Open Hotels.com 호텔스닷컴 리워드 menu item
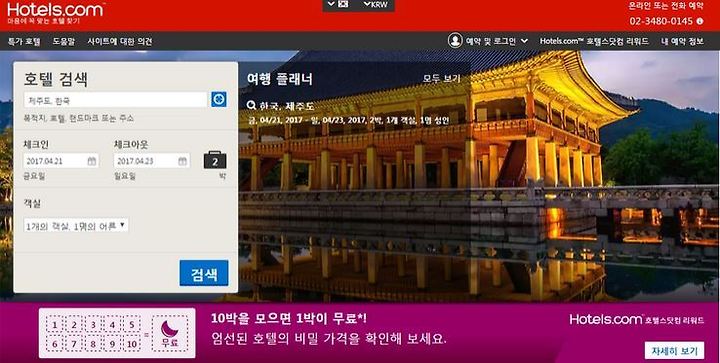The height and width of the screenshot is (363, 720). 594,41
